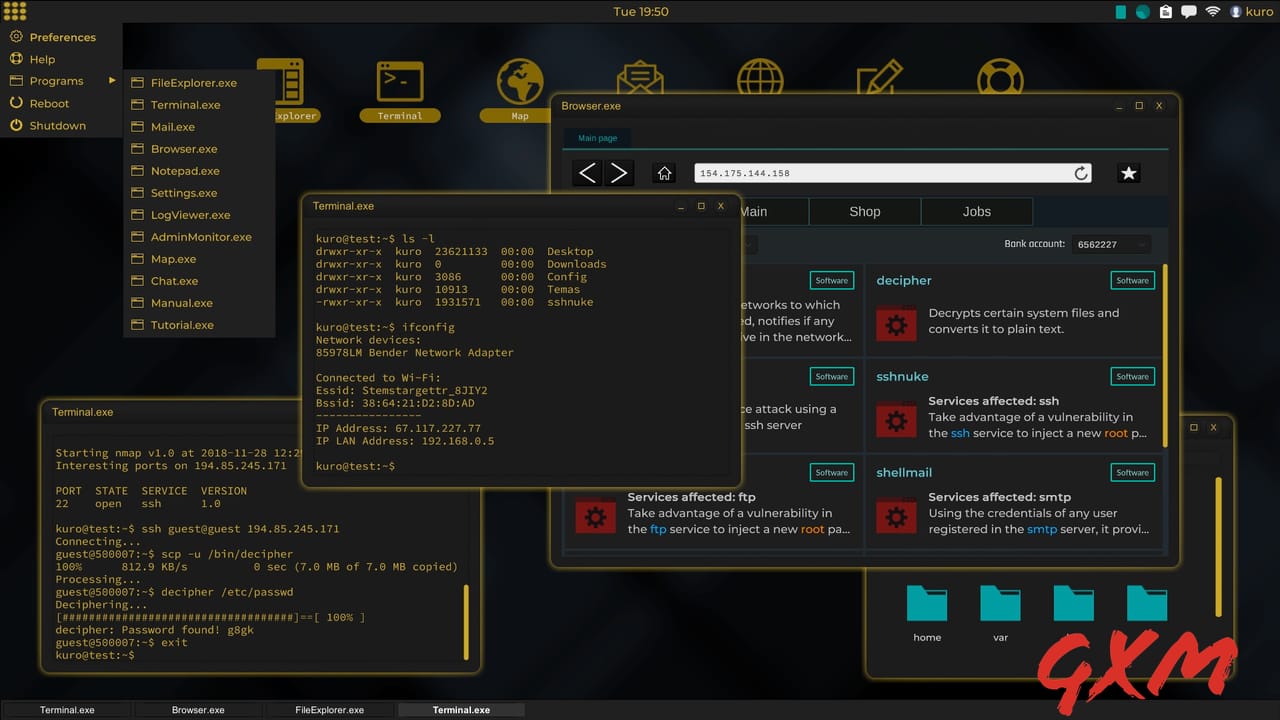Launch Terminal from its desktop icon
1280x720 pixels.
tap(399, 83)
